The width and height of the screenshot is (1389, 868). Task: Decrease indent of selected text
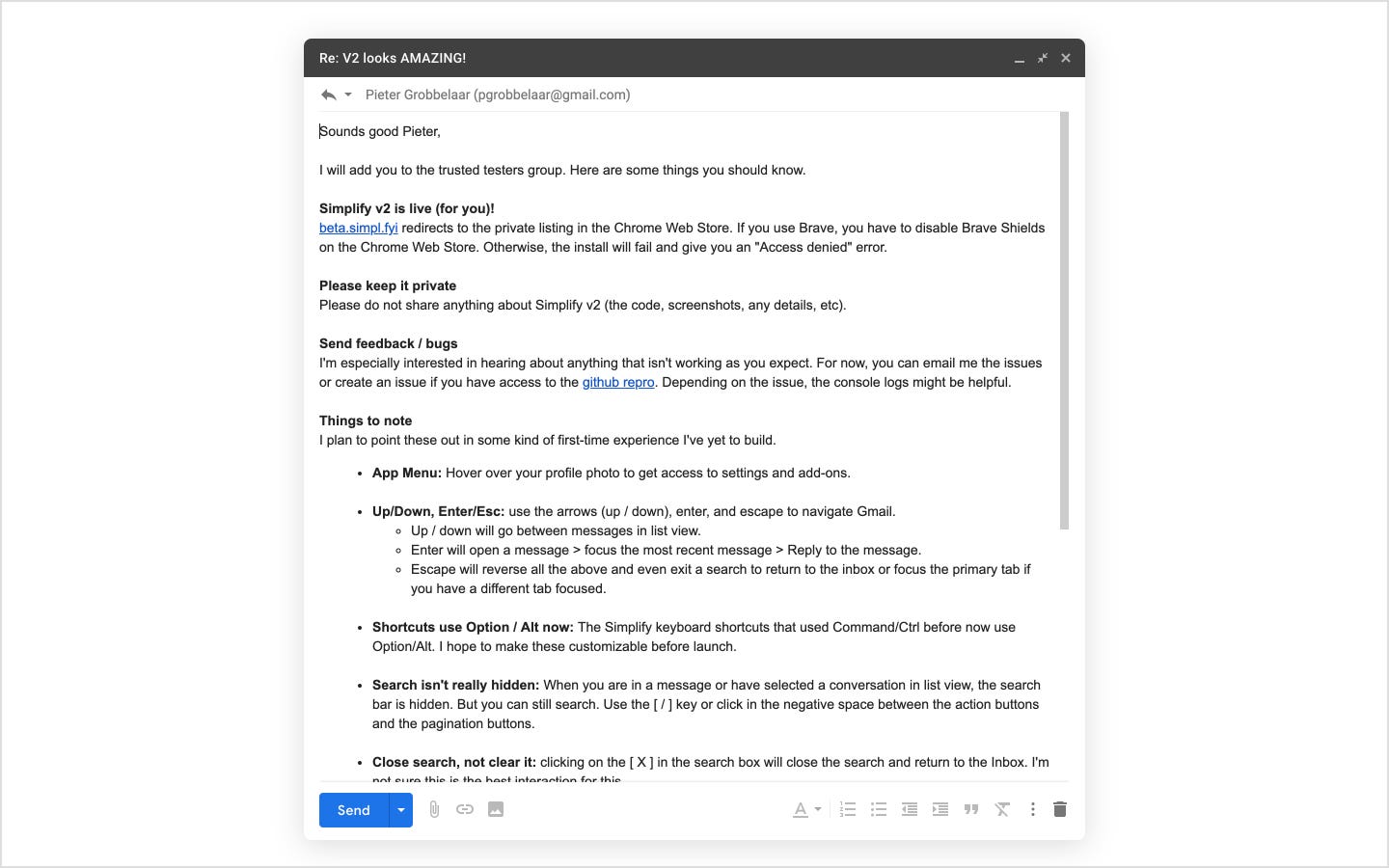pyautogui.click(x=910, y=809)
